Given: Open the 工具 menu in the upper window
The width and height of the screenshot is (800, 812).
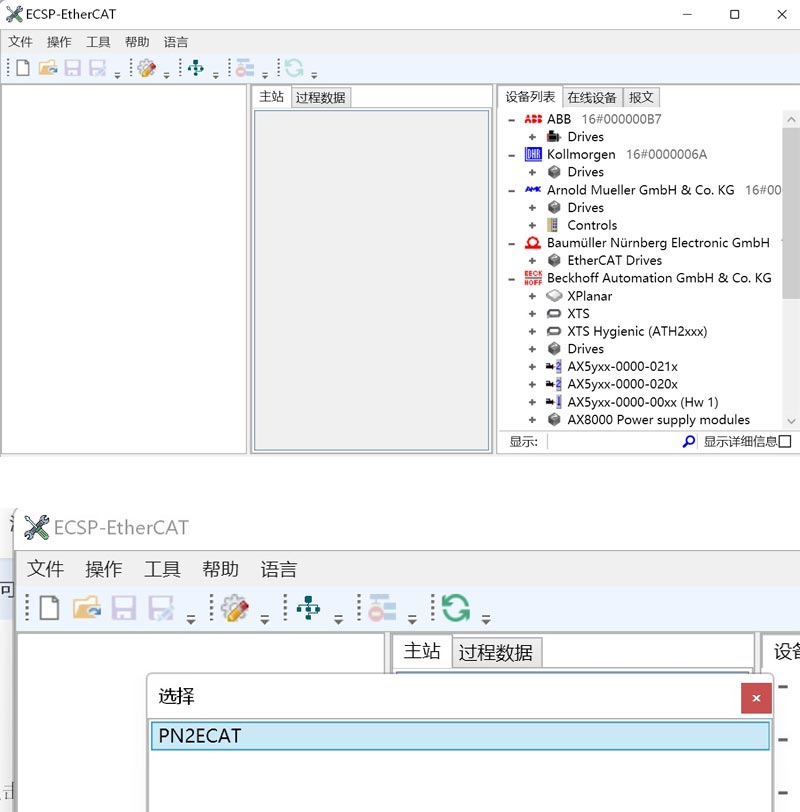Looking at the screenshot, I should click(98, 42).
